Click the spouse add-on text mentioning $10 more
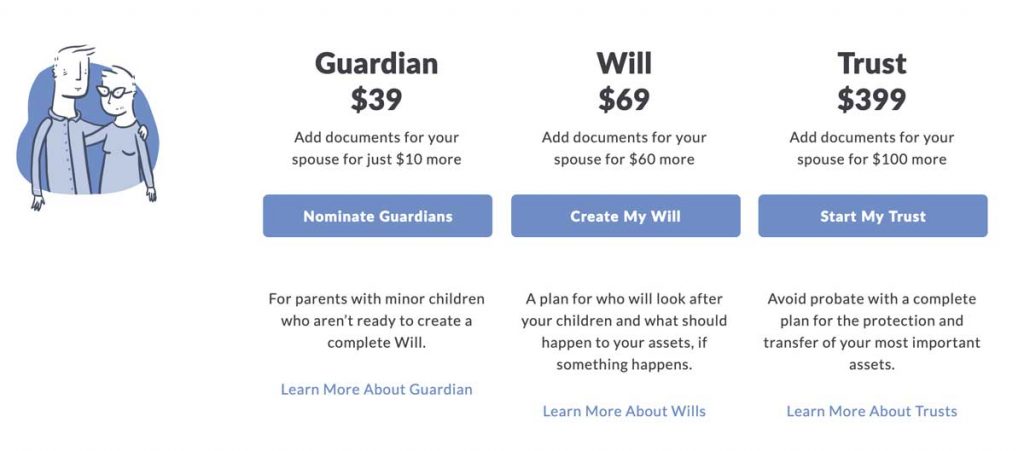This screenshot has height=451, width=1024. pos(376,149)
